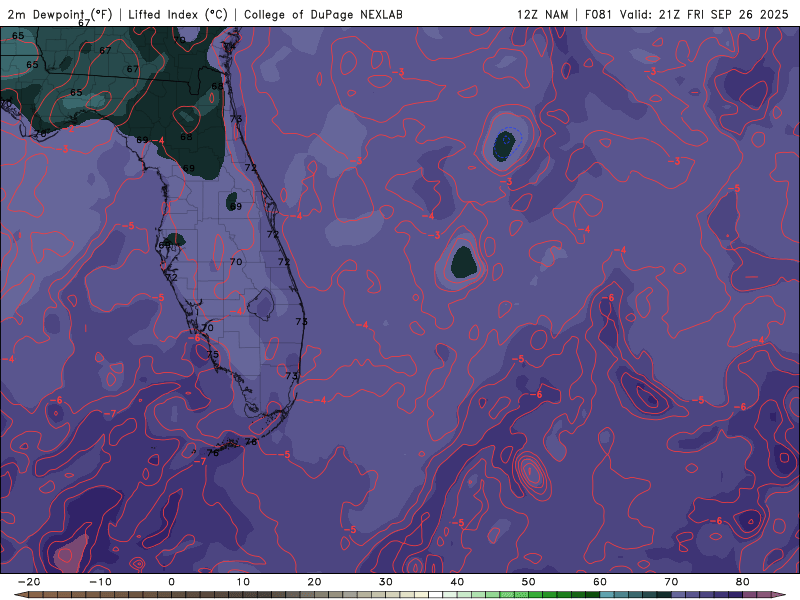800x600 pixels.
Task: Click the "Valid: 21Z FRI SEP 26 2025" text
Action: tap(704, 14)
